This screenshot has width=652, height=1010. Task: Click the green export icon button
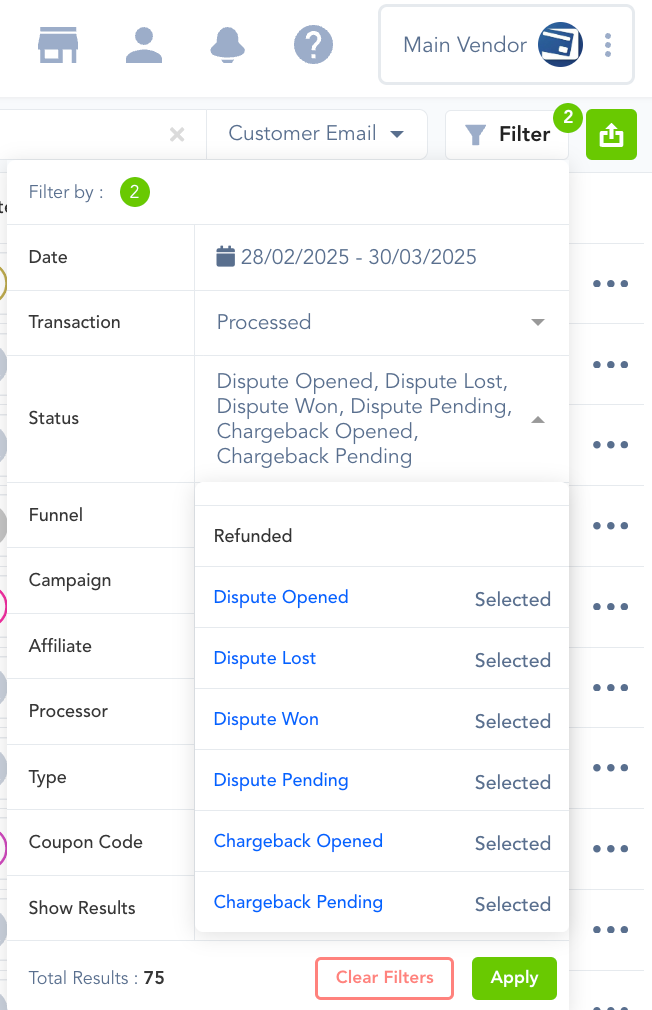coord(611,135)
